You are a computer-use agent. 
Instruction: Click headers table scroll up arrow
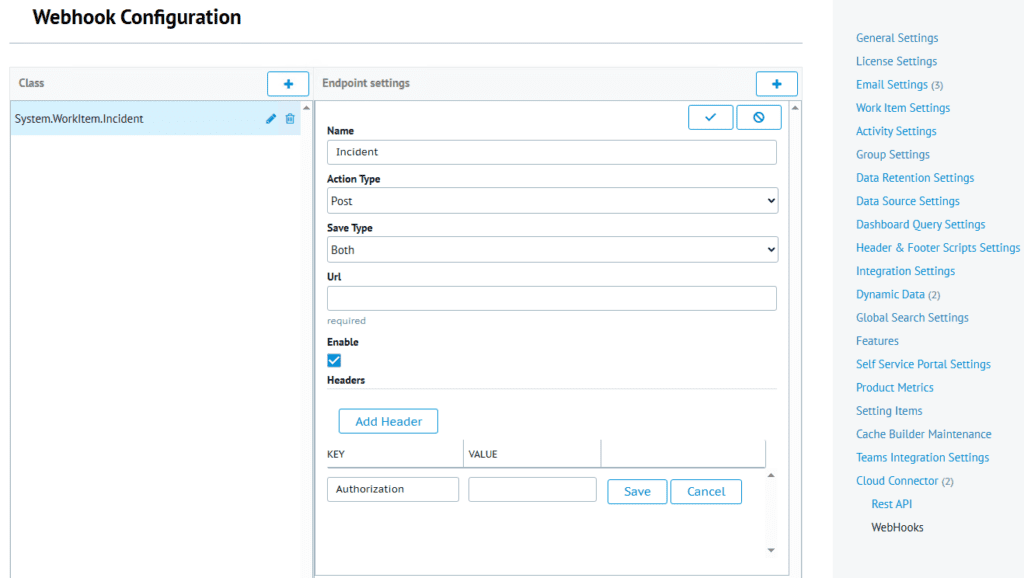pos(771,475)
